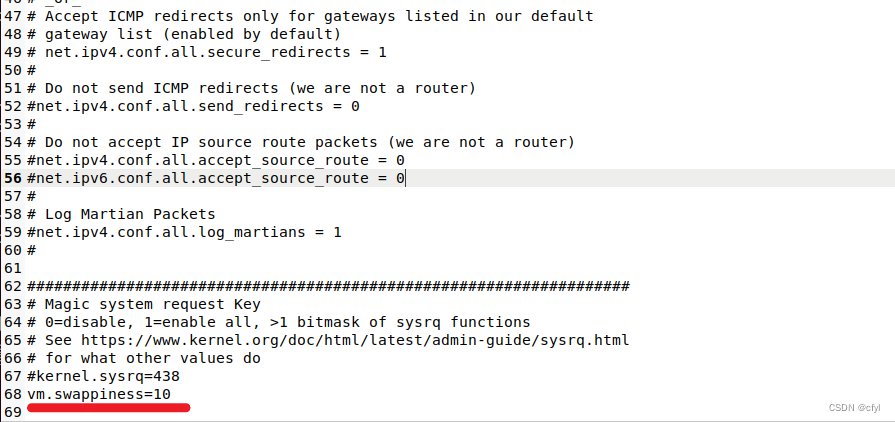
Task: Click the "for what other values do" comment
Action: tap(144, 358)
